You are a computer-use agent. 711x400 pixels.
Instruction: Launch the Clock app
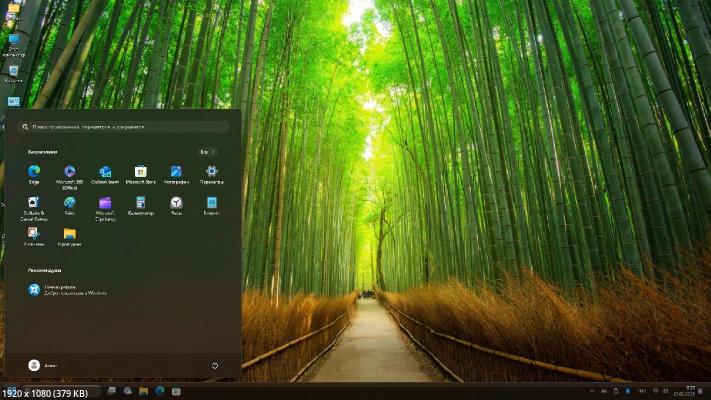click(176, 203)
